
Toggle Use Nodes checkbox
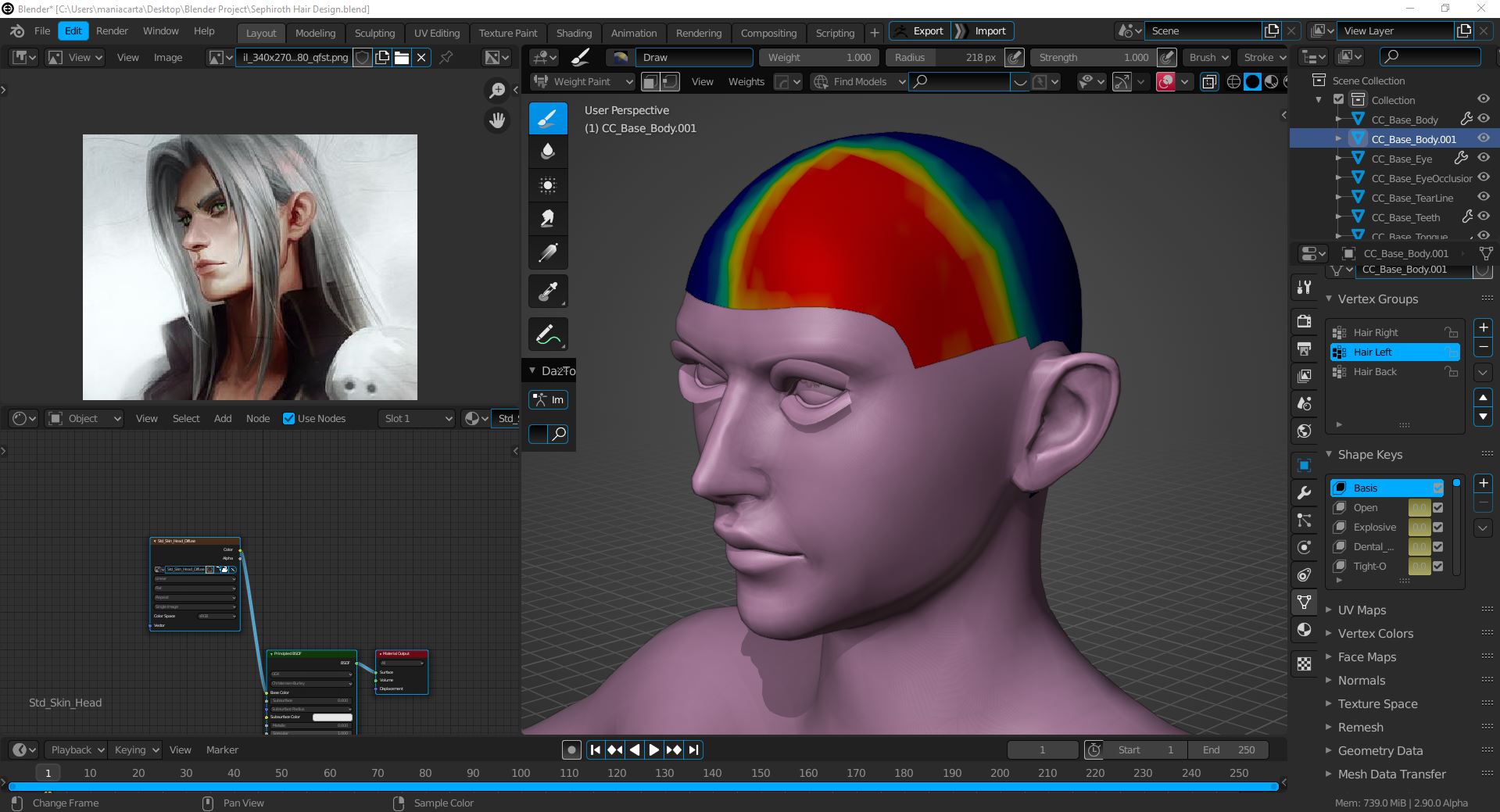coord(288,418)
